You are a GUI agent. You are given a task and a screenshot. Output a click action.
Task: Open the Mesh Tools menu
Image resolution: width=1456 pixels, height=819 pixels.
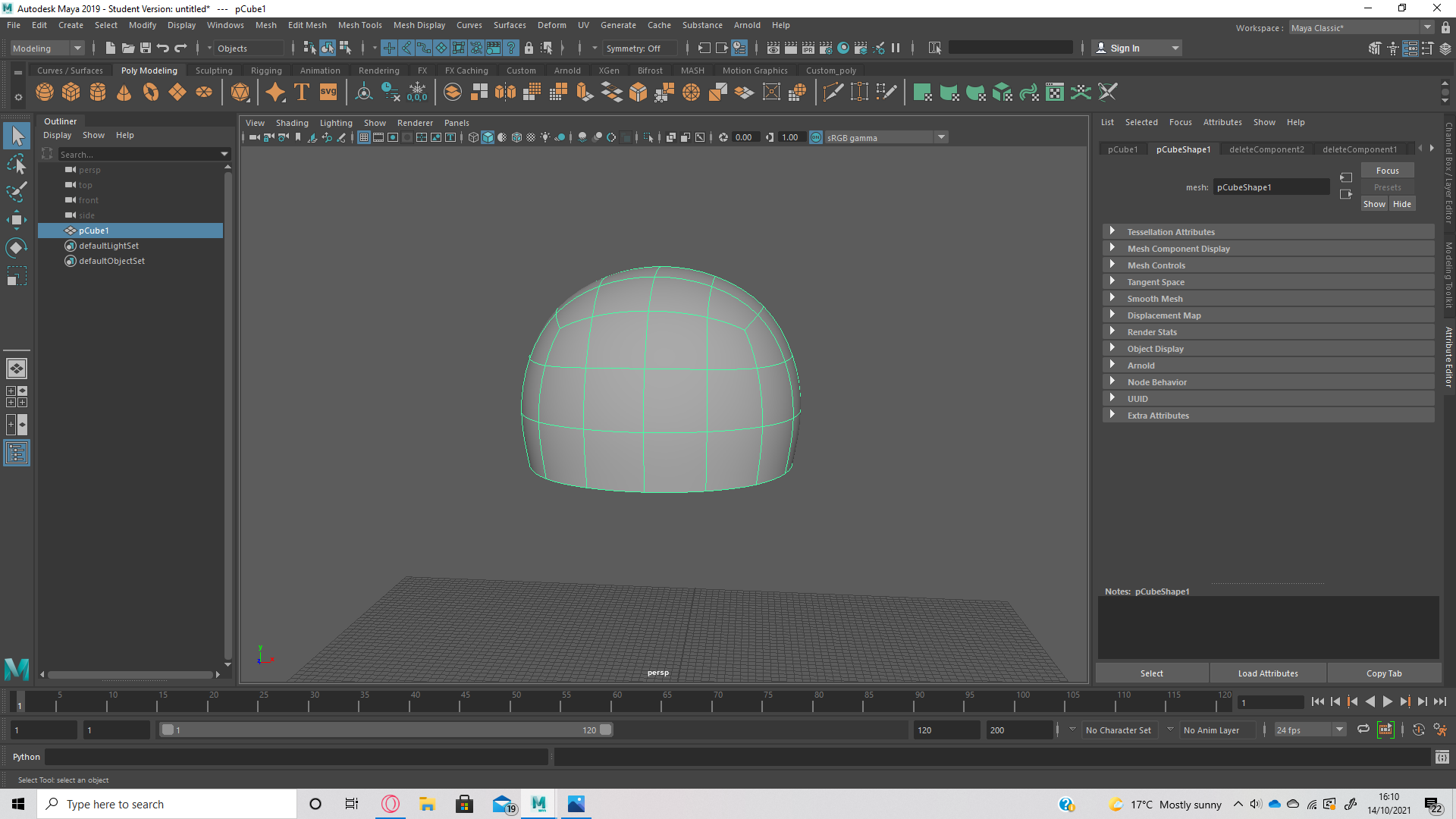pyautogui.click(x=359, y=25)
